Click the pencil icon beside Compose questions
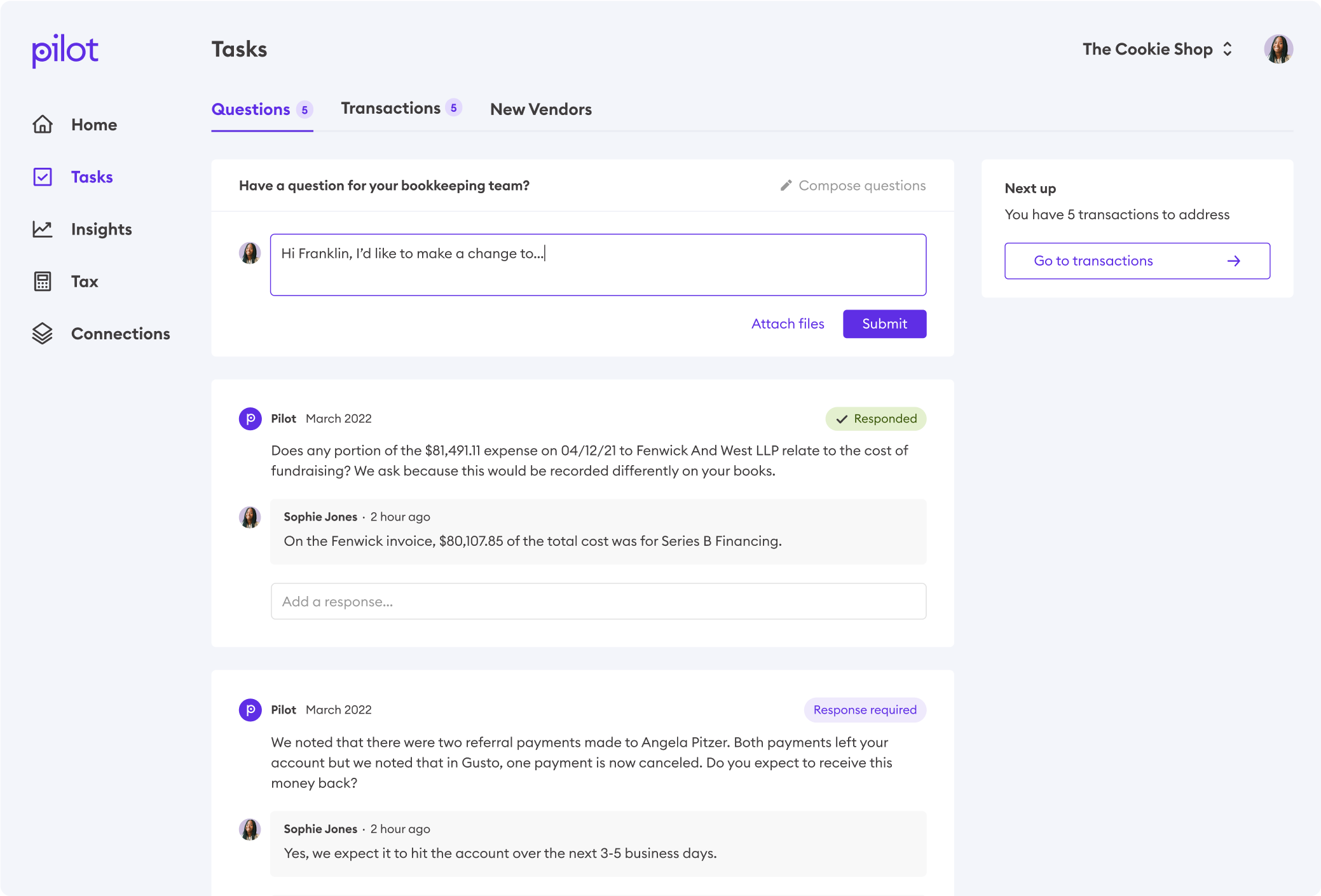 [786, 185]
